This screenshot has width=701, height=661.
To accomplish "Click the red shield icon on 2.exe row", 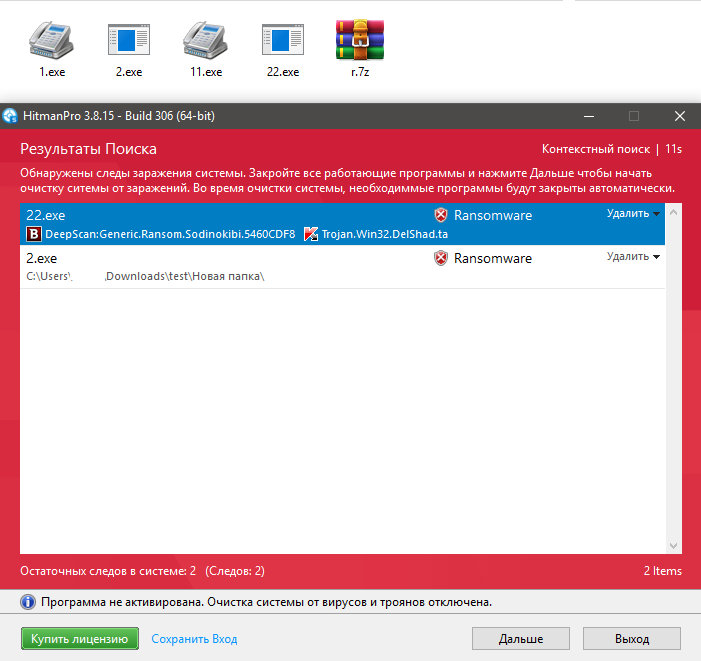I will (441, 258).
